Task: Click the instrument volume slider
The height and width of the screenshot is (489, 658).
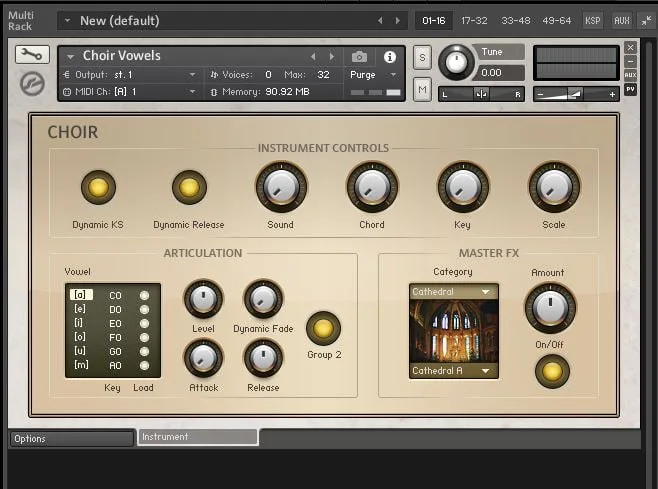Action: click(x=575, y=94)
